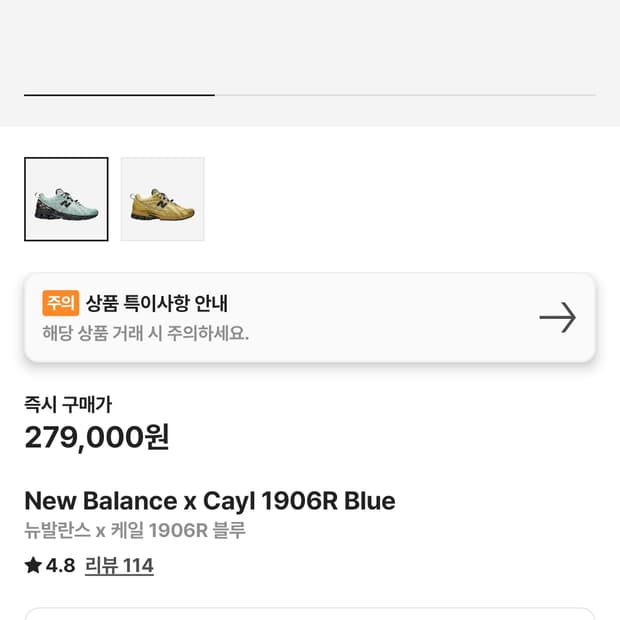This screenshot has height=620, width=620.
Task: Select the yellow sneaker thumbnail
Action: (x=162, y=199)
